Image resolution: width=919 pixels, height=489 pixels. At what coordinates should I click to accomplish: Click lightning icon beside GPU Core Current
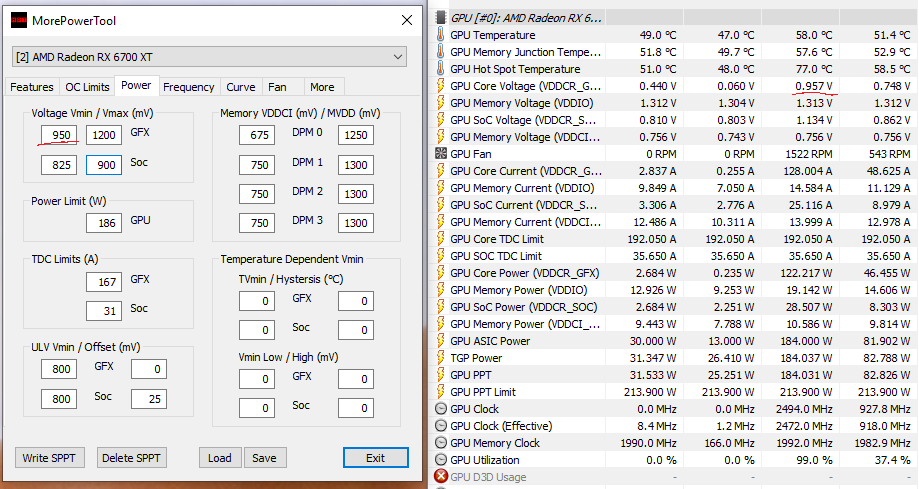pos(441,171)
